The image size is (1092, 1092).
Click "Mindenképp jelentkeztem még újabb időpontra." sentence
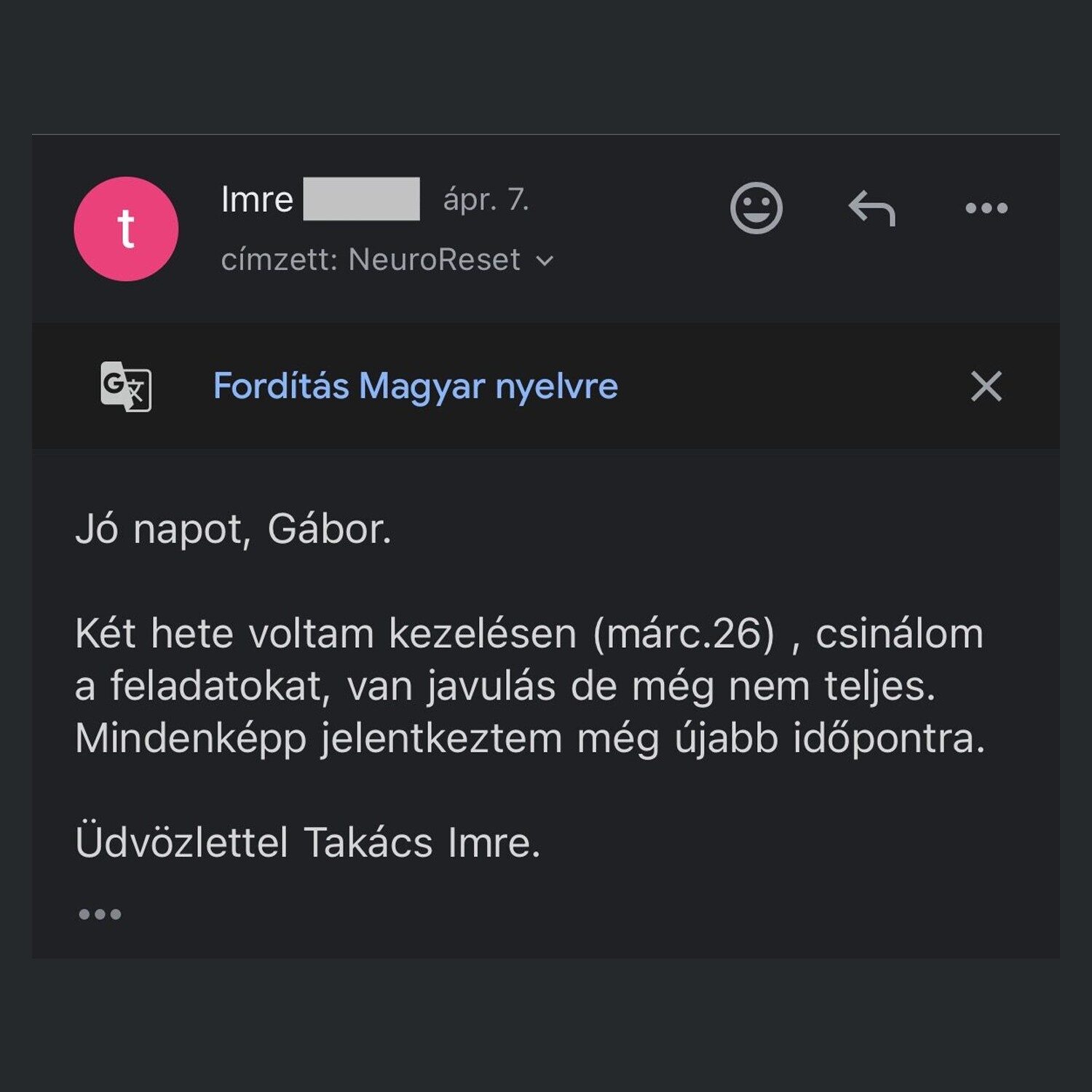point(529,738)
